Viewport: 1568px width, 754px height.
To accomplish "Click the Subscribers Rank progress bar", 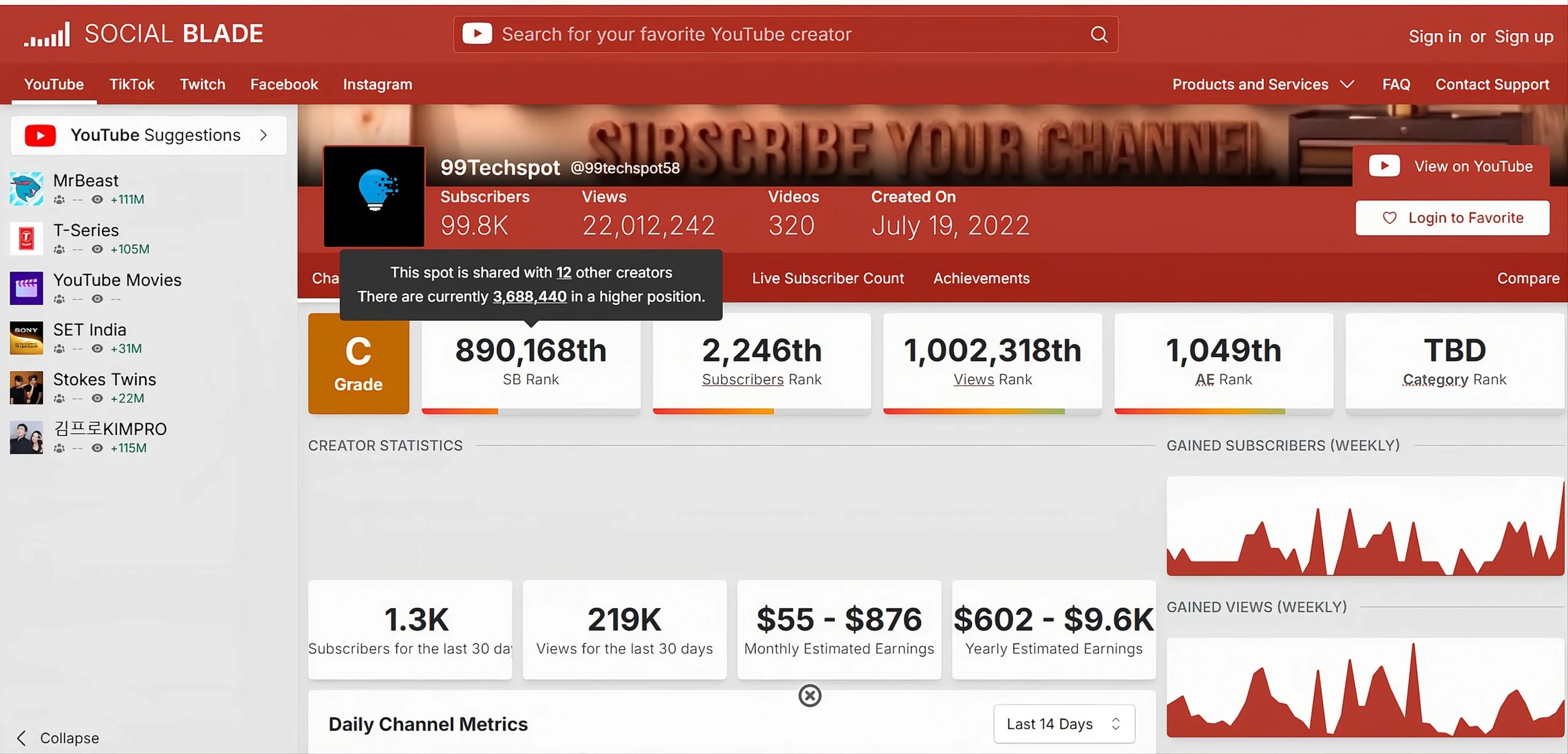I will click(762, 412).
